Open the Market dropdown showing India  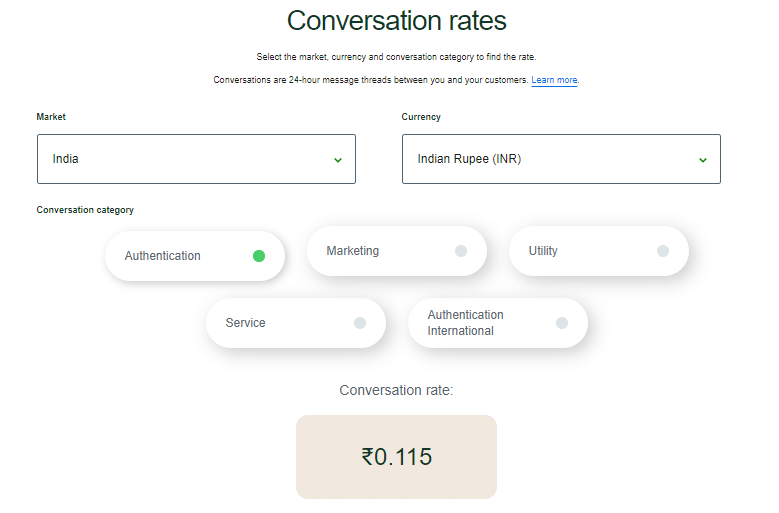point(196,159)
